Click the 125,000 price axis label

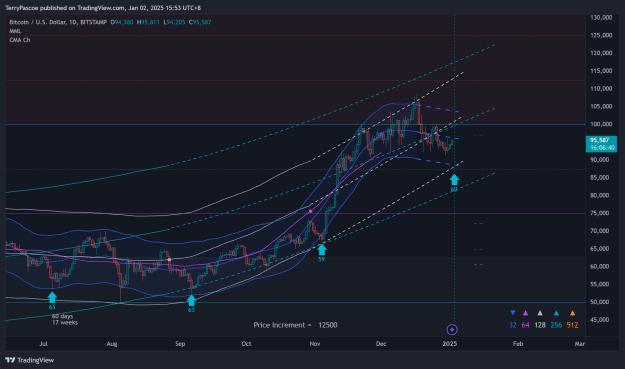click(601, 35)
